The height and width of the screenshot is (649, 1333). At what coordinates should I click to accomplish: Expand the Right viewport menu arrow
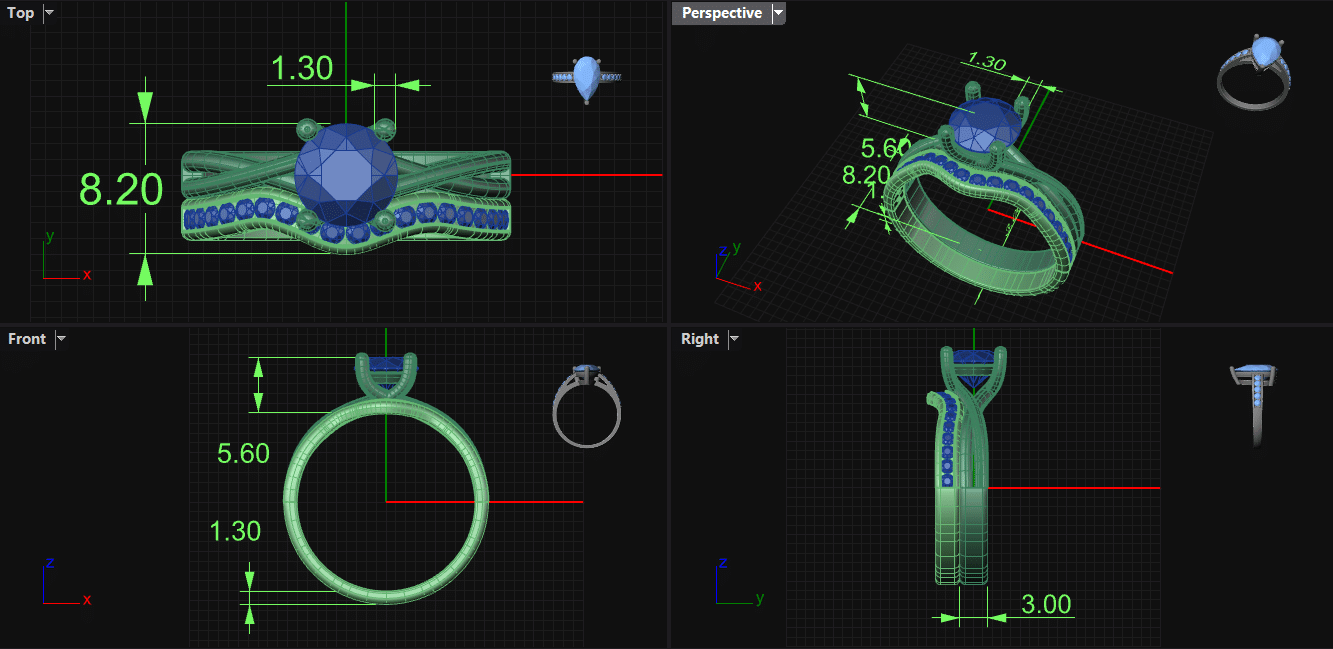734,339
